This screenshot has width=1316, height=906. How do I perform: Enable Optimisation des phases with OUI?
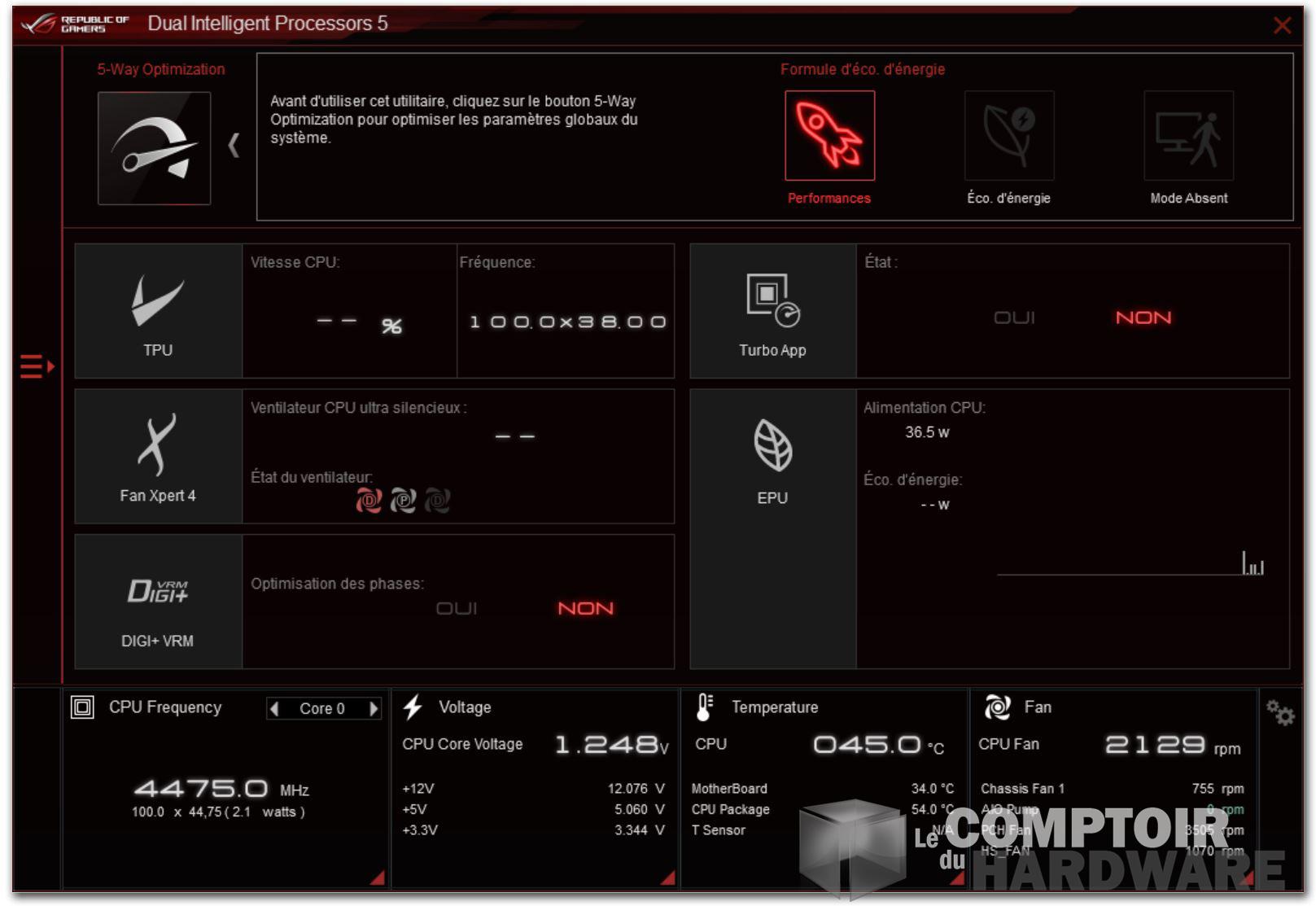[x=457, y=608]
